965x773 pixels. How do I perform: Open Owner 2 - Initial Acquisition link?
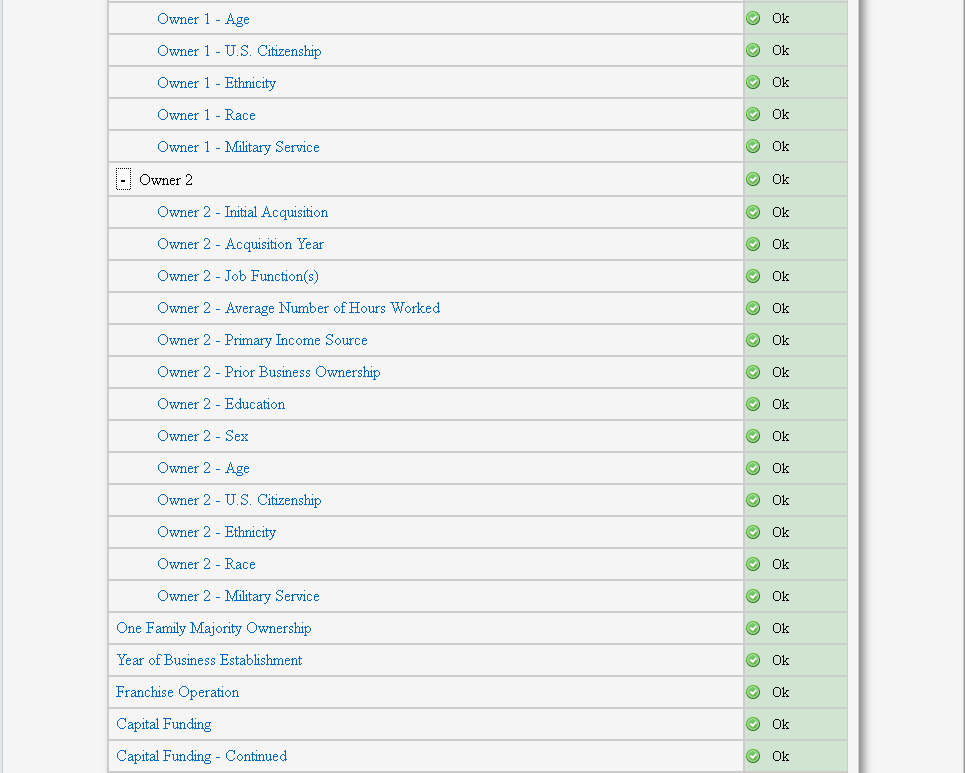242,212
